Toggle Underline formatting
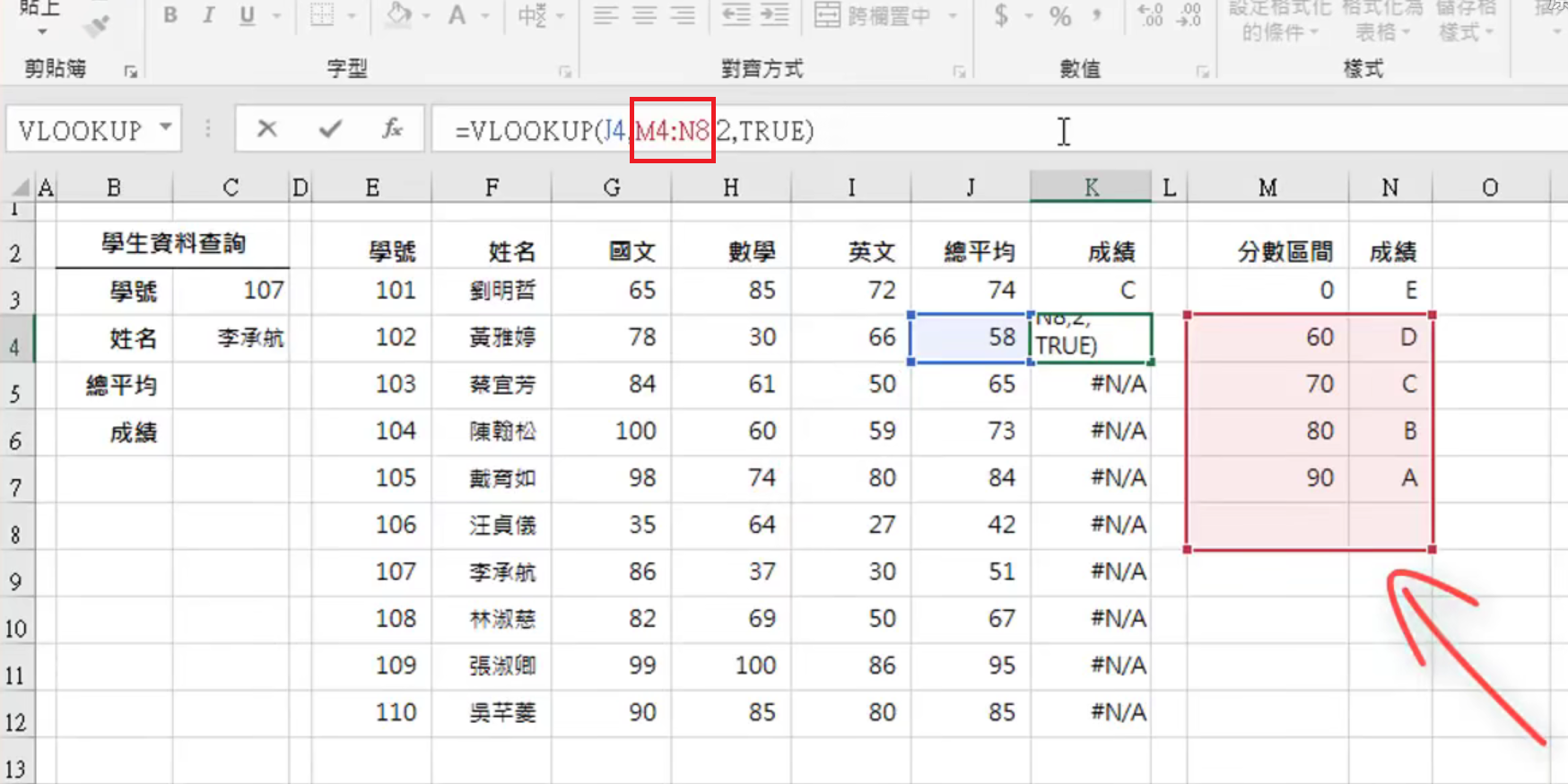Image resolution: width=1568 pixels, height=784 pixels. 248,15
